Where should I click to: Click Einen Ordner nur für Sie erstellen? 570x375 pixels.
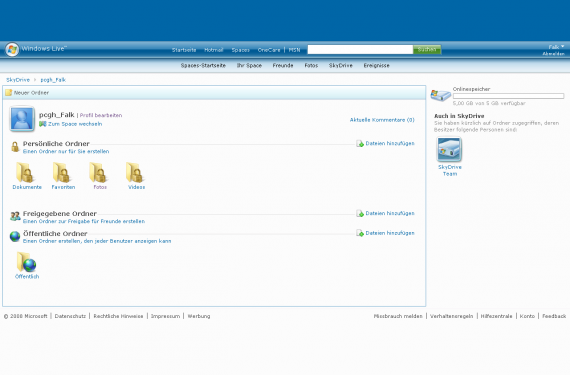point(66,151)
